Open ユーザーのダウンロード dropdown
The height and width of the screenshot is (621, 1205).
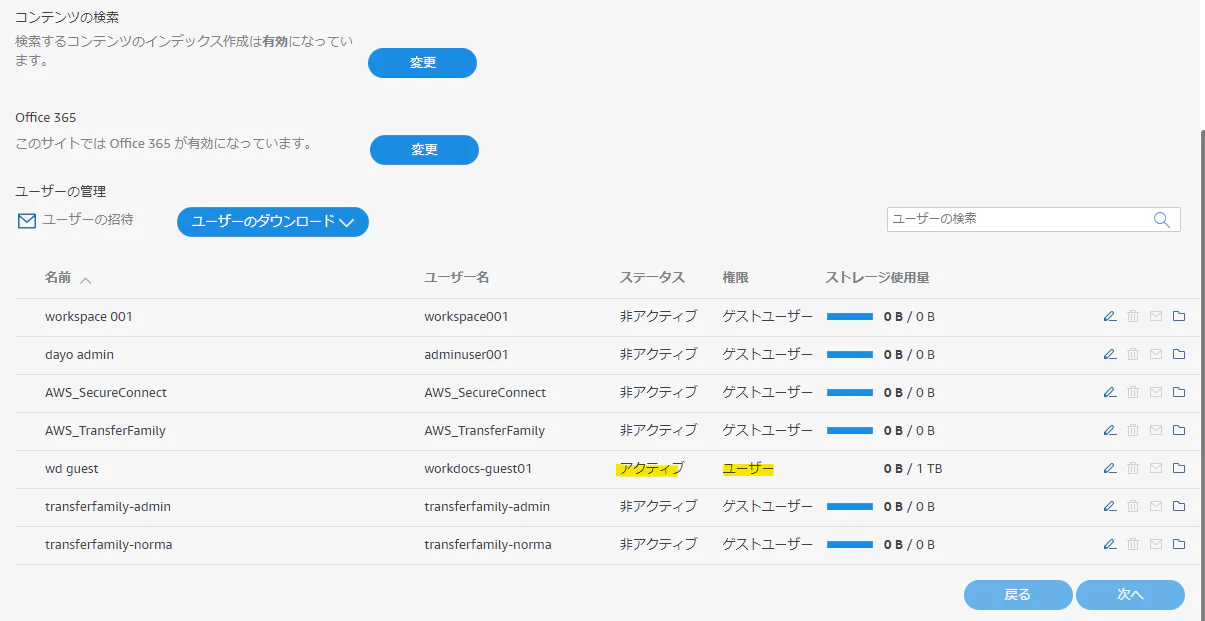pos(273,222)
